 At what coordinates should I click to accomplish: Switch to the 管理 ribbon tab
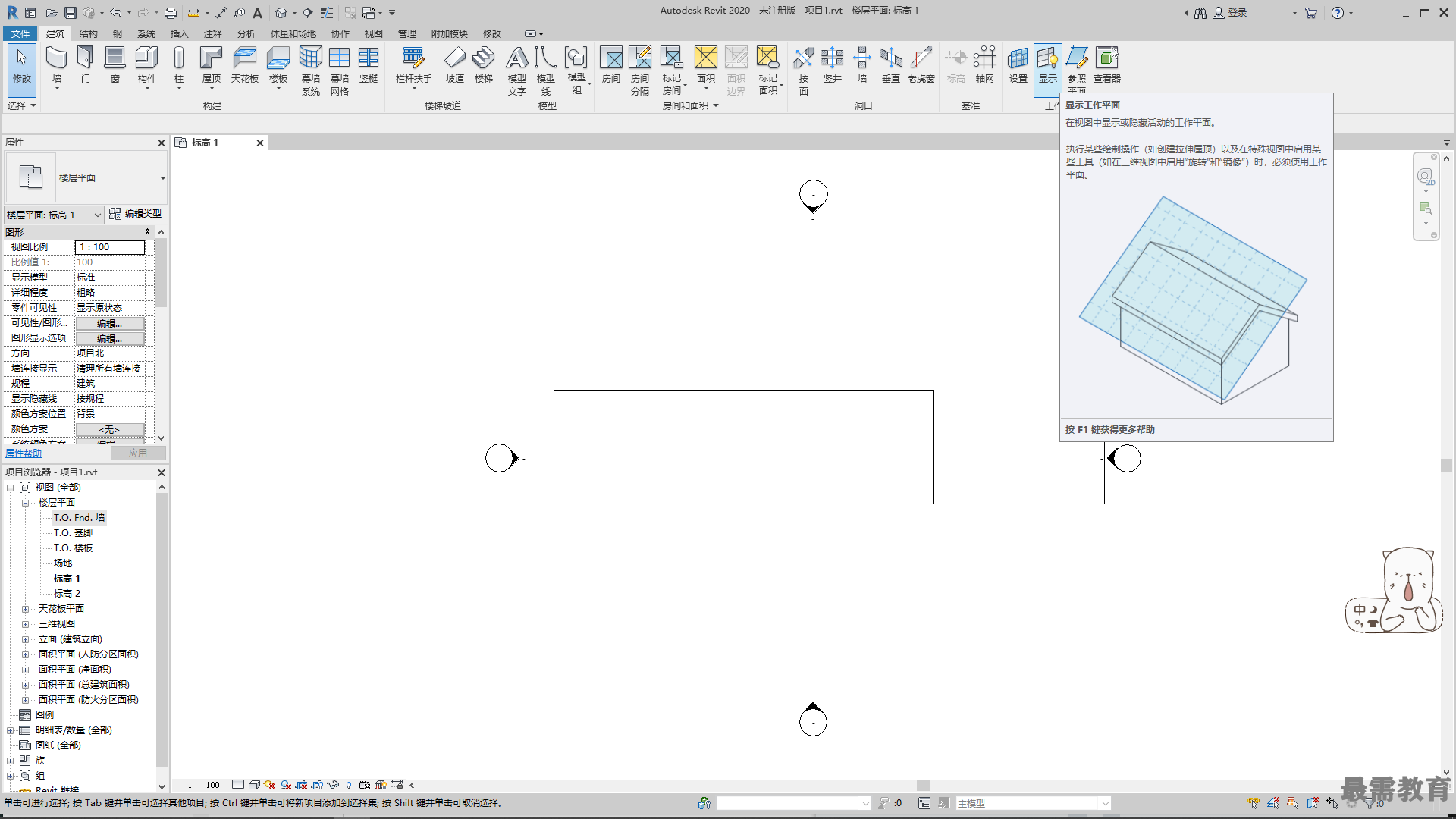pos(407,33)
